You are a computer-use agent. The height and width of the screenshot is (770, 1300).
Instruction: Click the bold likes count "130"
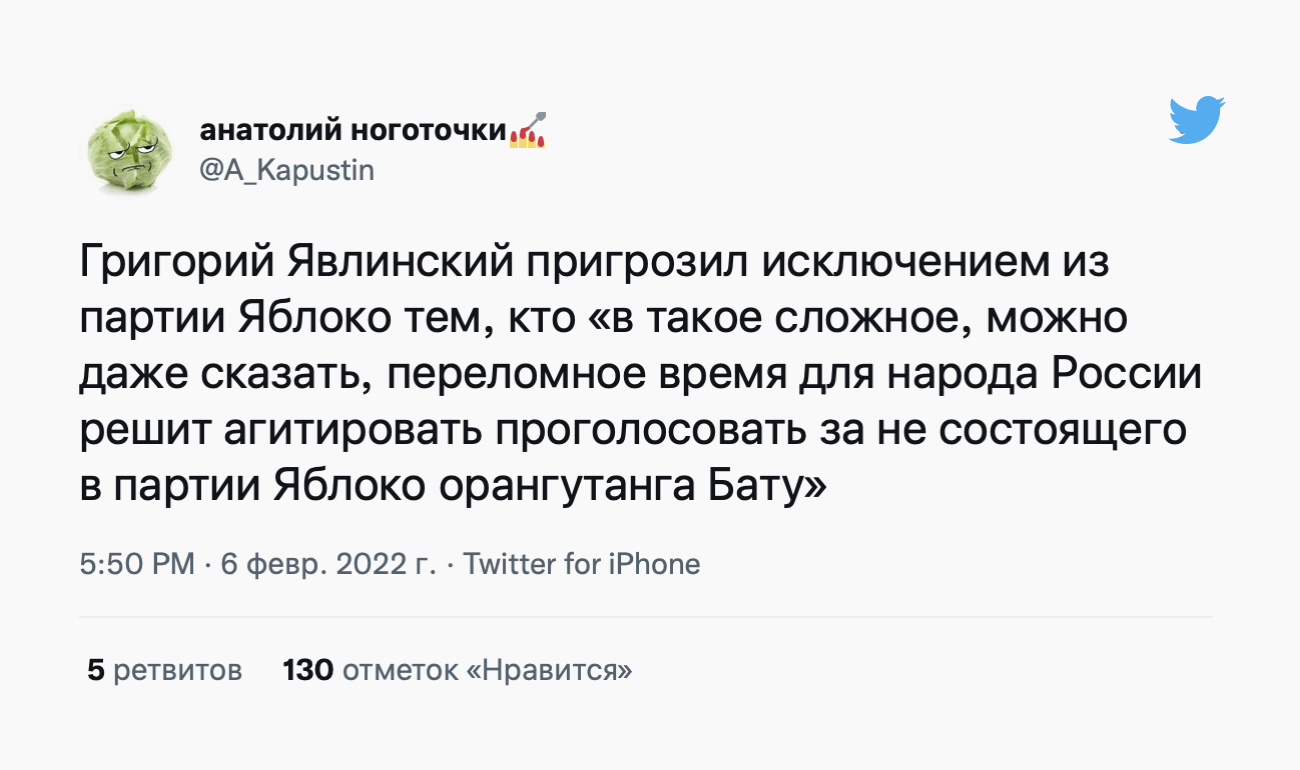[307, 669]
